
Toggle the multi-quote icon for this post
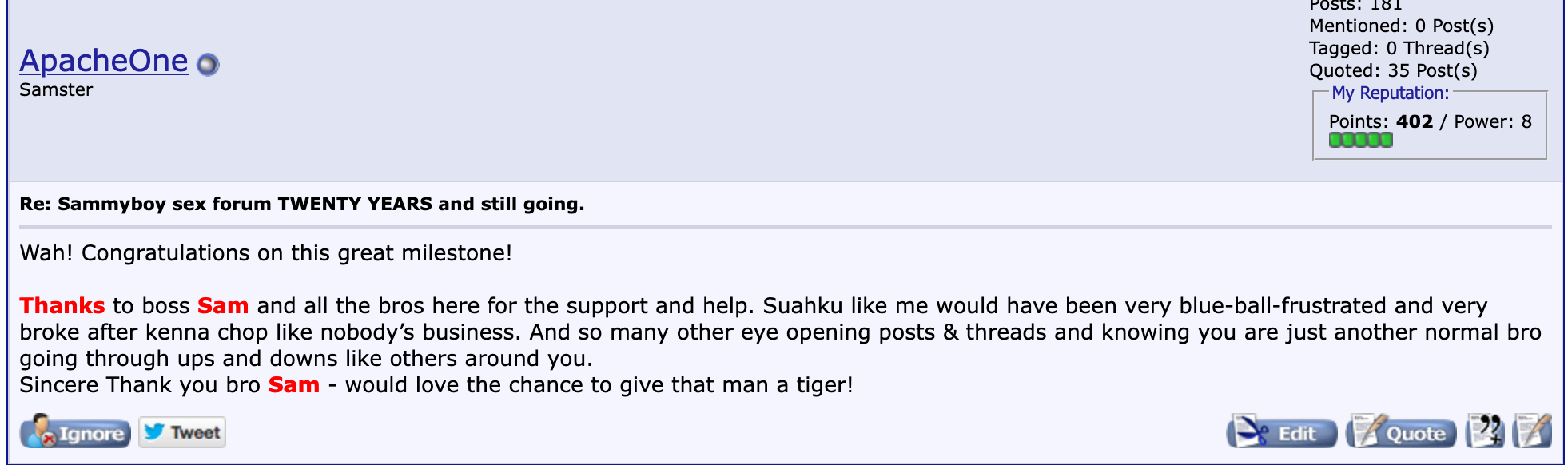pyautogui.click(x=1486, y=431)
